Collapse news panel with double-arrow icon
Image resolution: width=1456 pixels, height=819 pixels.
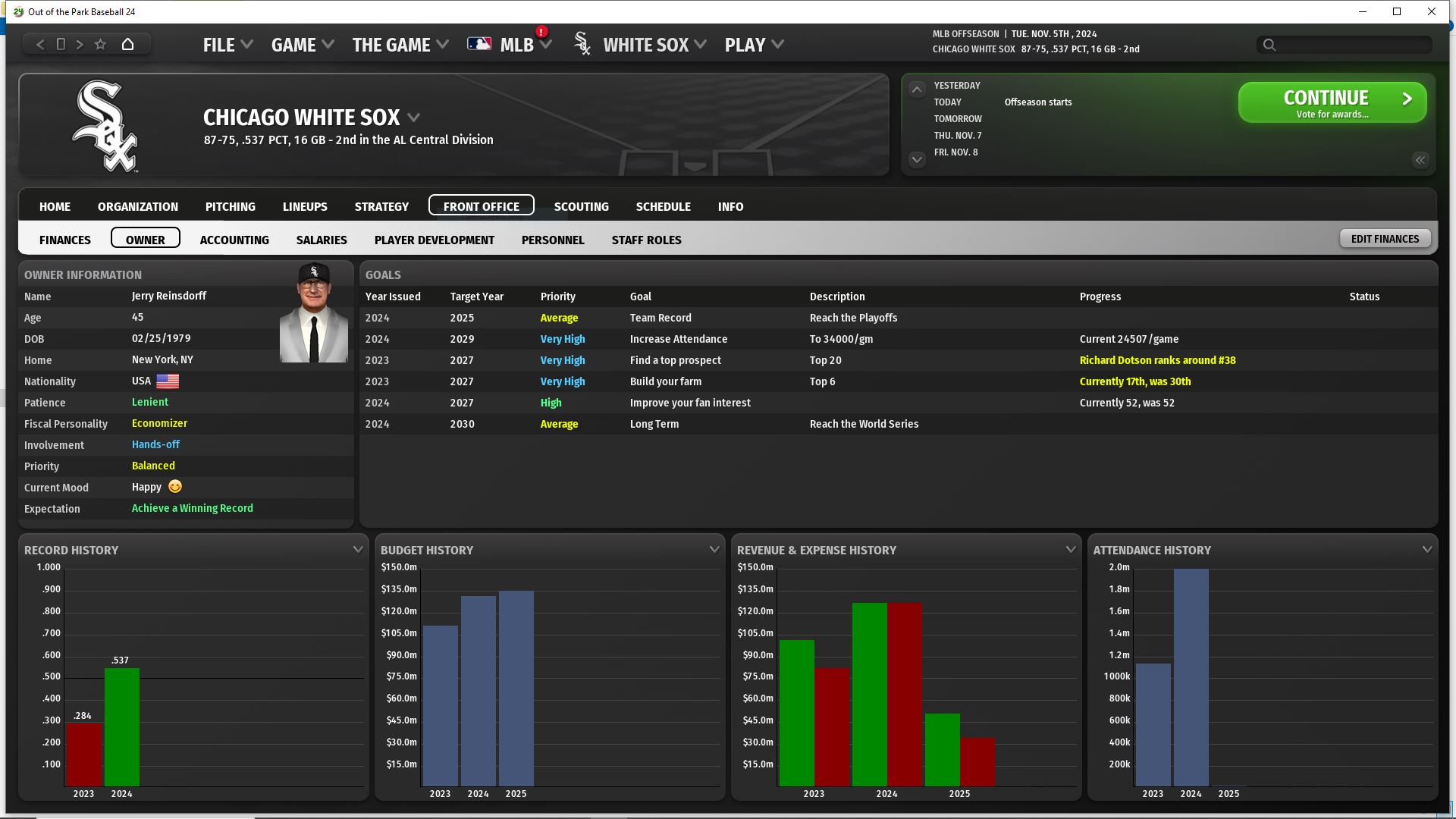1420,160
